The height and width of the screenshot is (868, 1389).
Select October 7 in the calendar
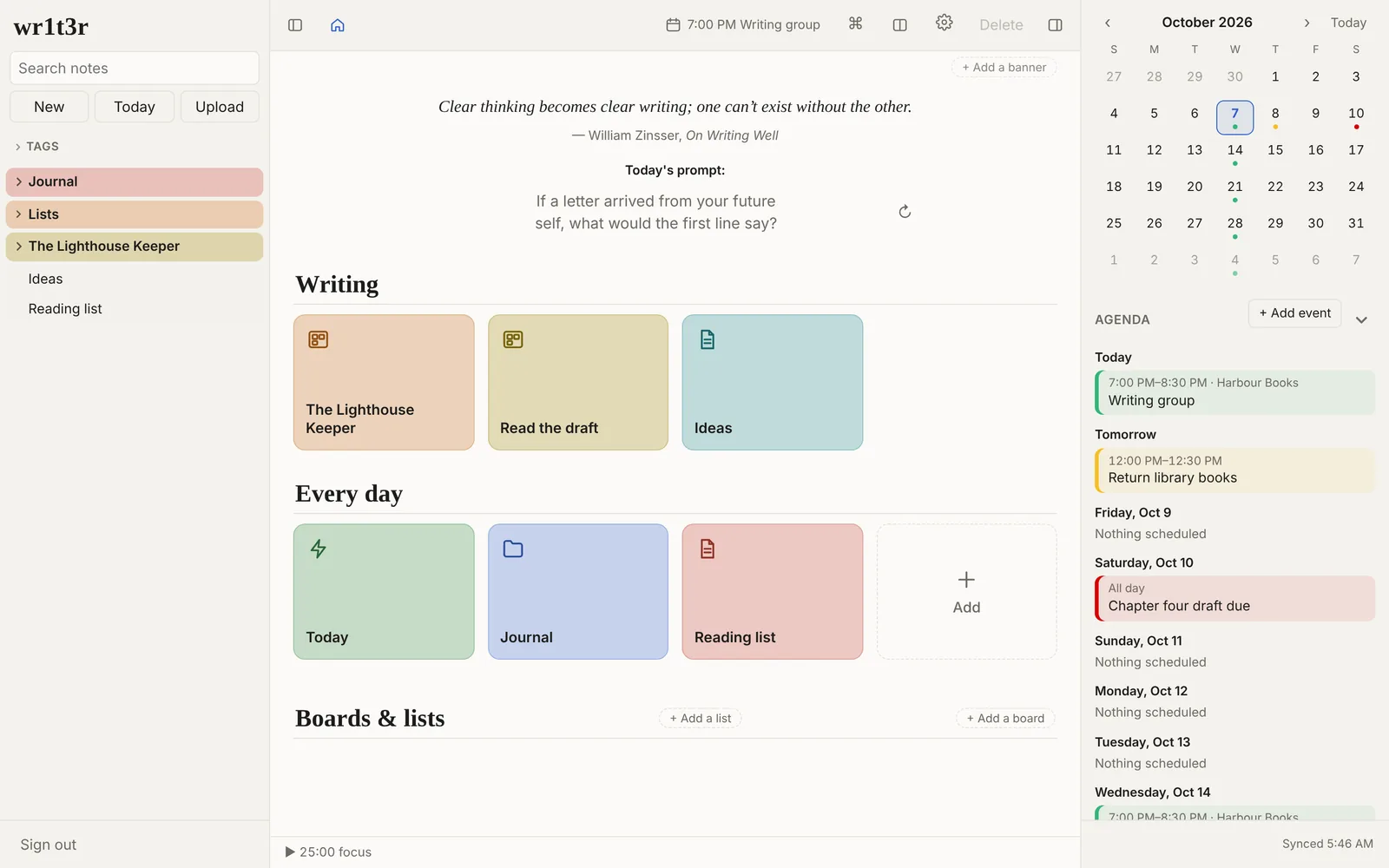pyautogui.click(x=1235, y=117)
